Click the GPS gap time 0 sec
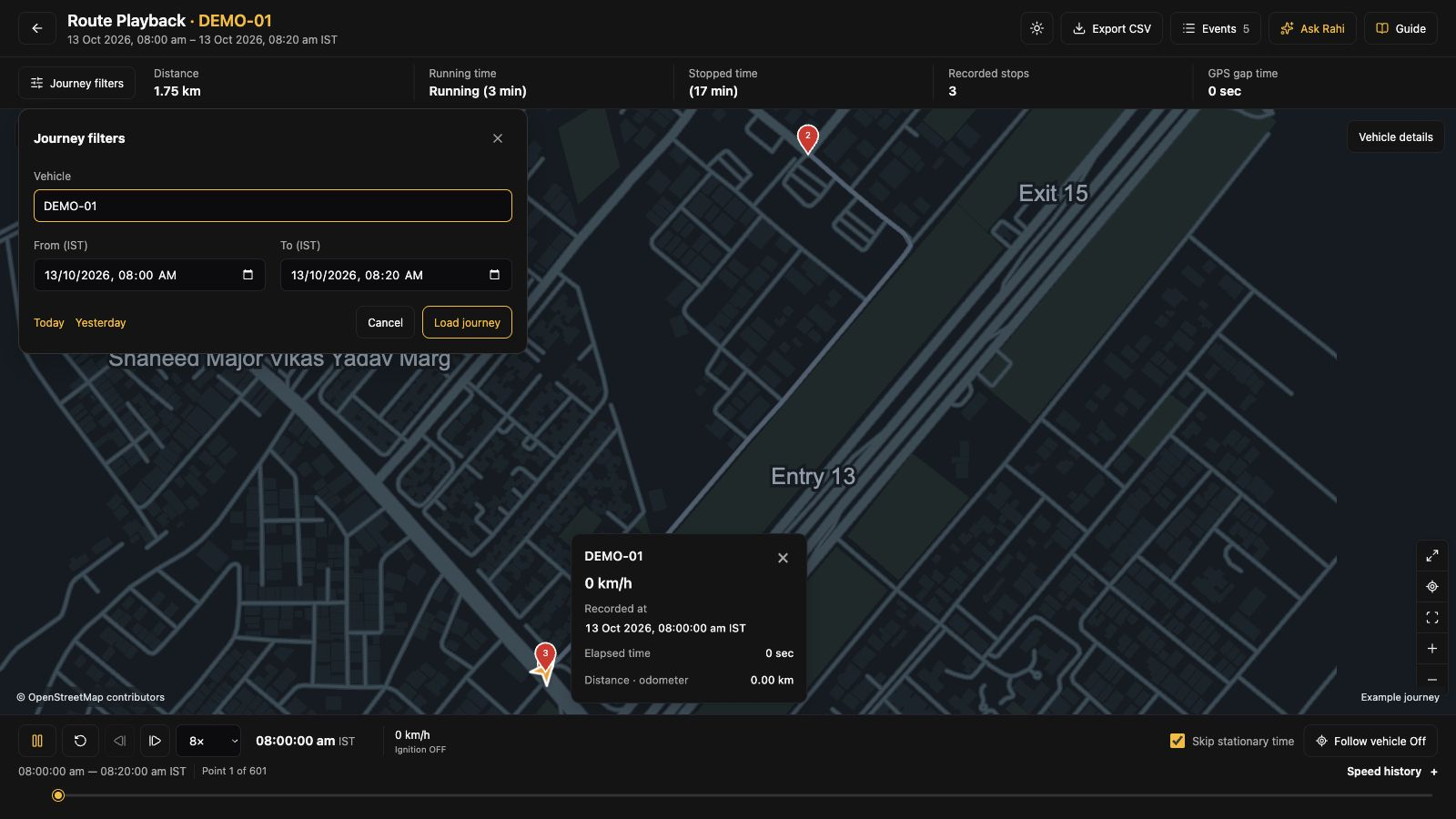 [x=1225, y=91]
